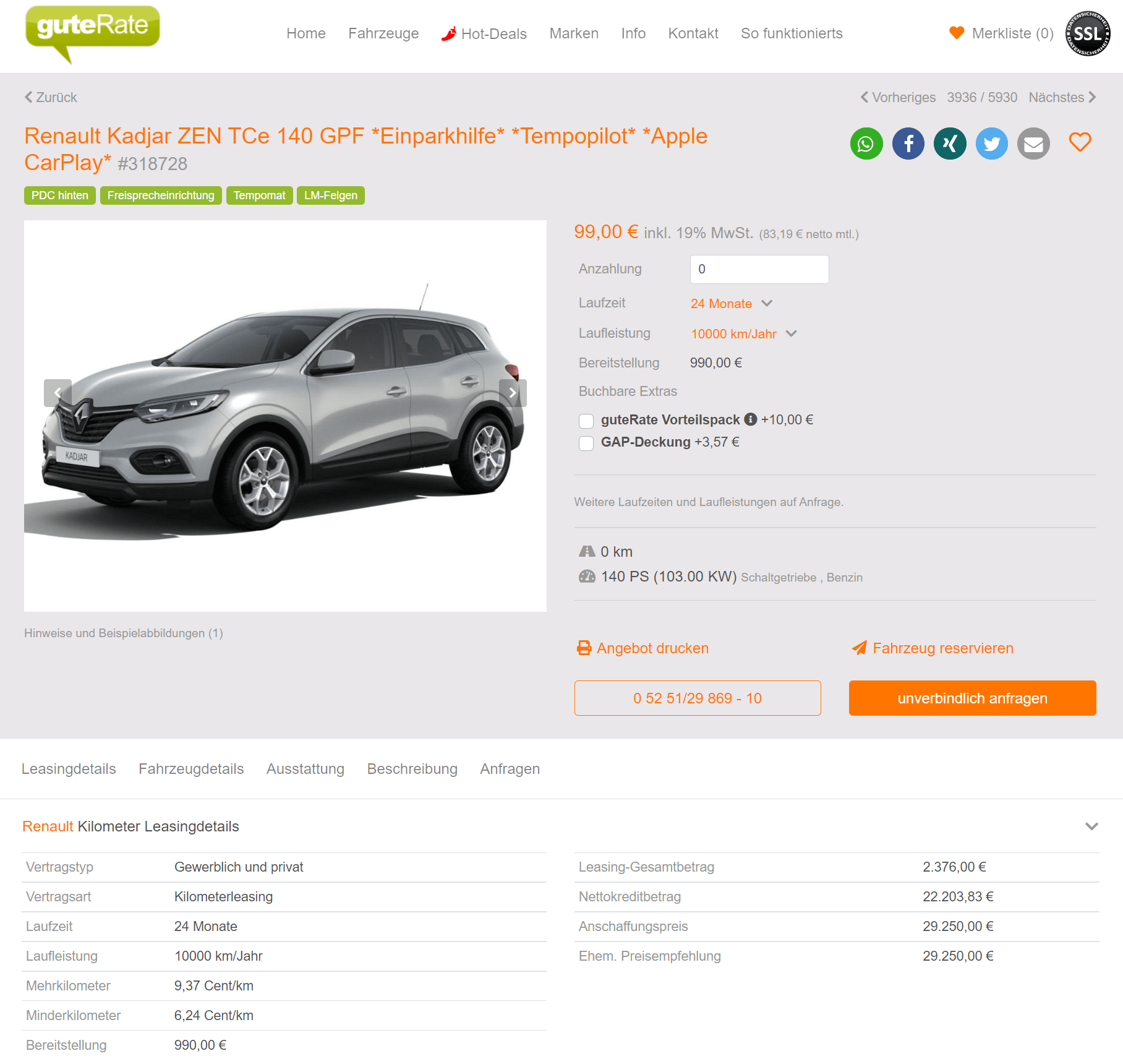Screen dimensions: 1123x1064
Task: Open Hot-Deals menu item
Action: [x=484, y=33]
